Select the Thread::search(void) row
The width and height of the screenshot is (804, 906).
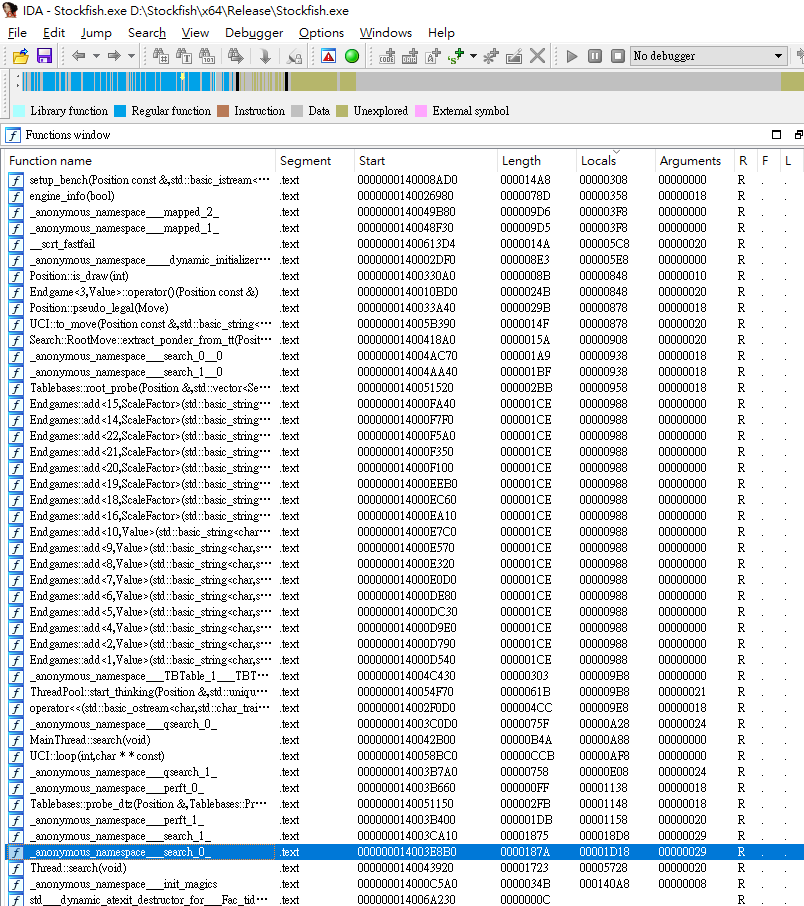[405, 868]
